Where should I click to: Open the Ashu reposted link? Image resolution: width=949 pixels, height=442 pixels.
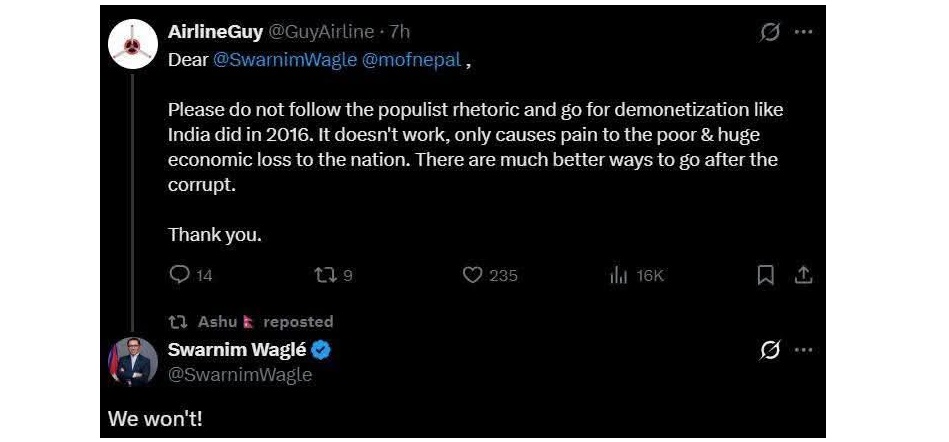click(217, 321)
